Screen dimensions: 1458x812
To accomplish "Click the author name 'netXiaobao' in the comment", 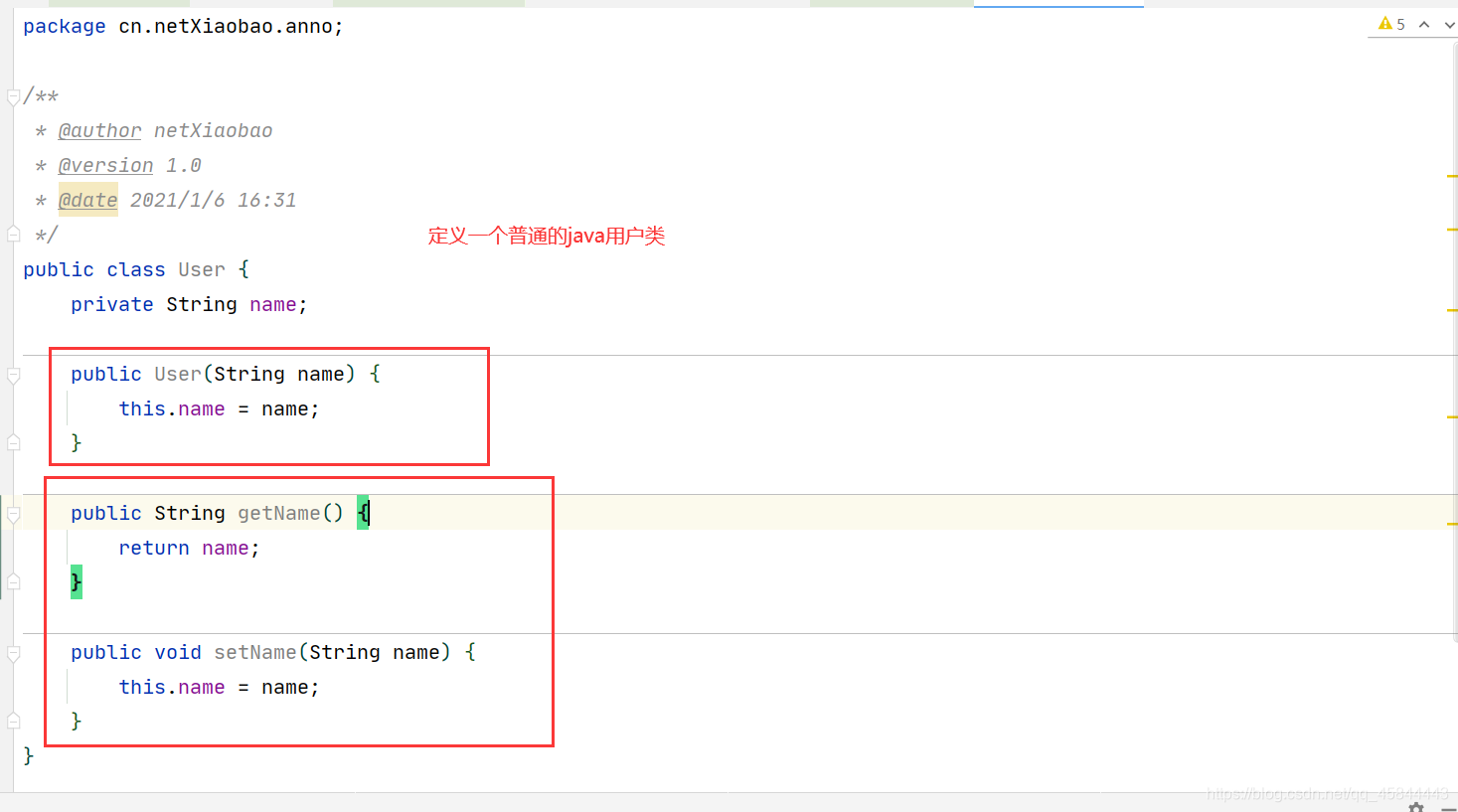I will [213, 131].
